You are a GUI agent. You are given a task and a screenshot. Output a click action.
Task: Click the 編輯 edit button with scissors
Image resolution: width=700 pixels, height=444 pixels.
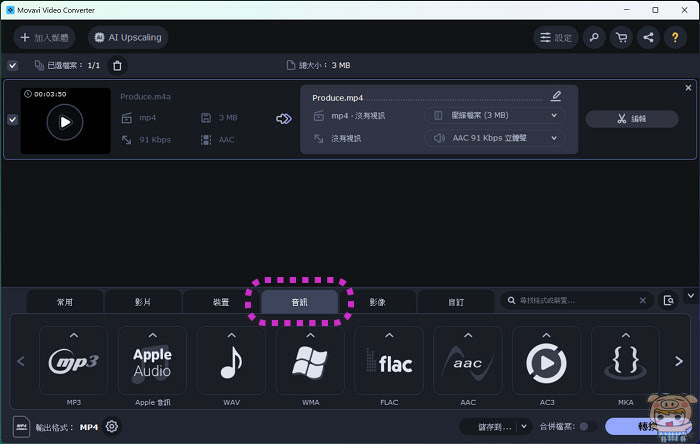tap(632, 119)
